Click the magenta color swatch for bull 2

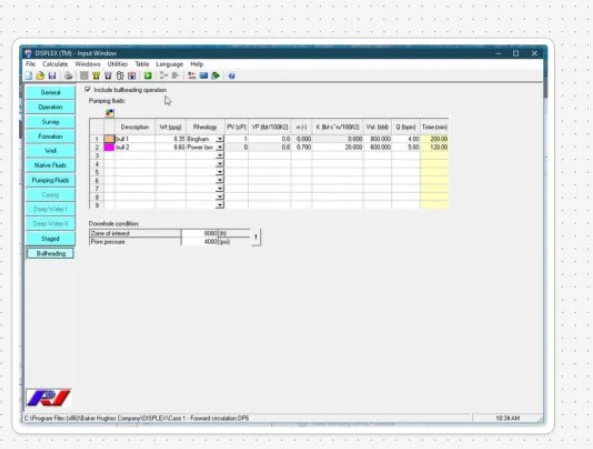tap(109, 147)
